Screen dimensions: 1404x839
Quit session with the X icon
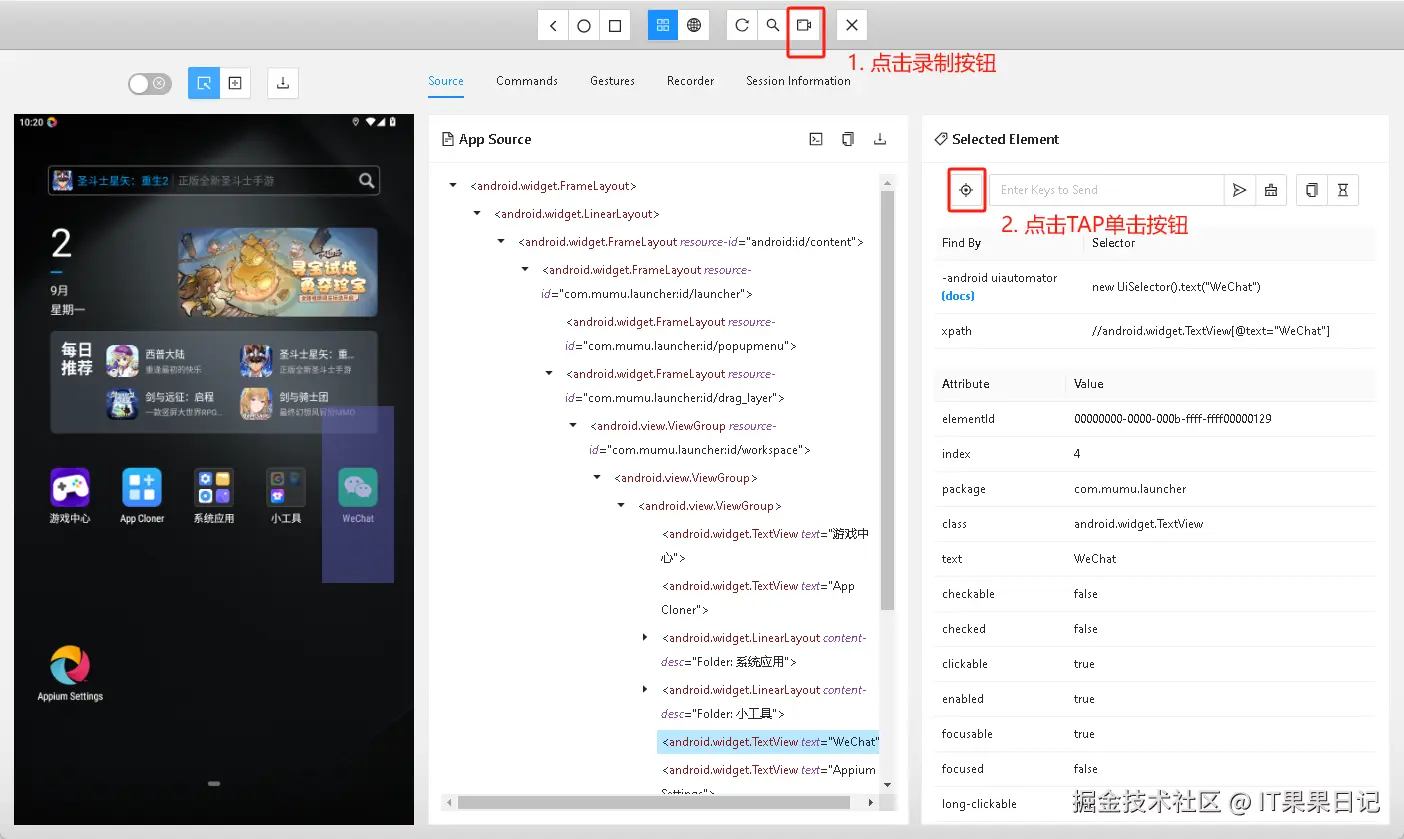point(852,25)
